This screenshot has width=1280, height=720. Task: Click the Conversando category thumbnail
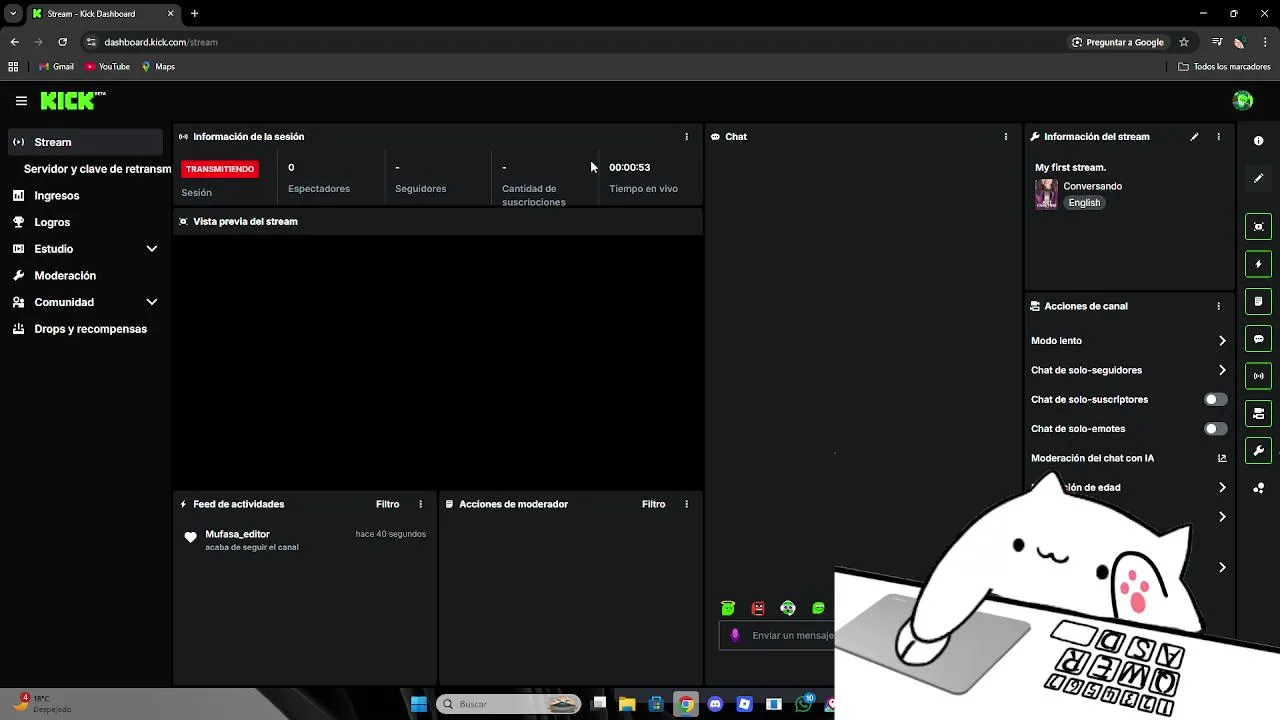click(1046, 194)
